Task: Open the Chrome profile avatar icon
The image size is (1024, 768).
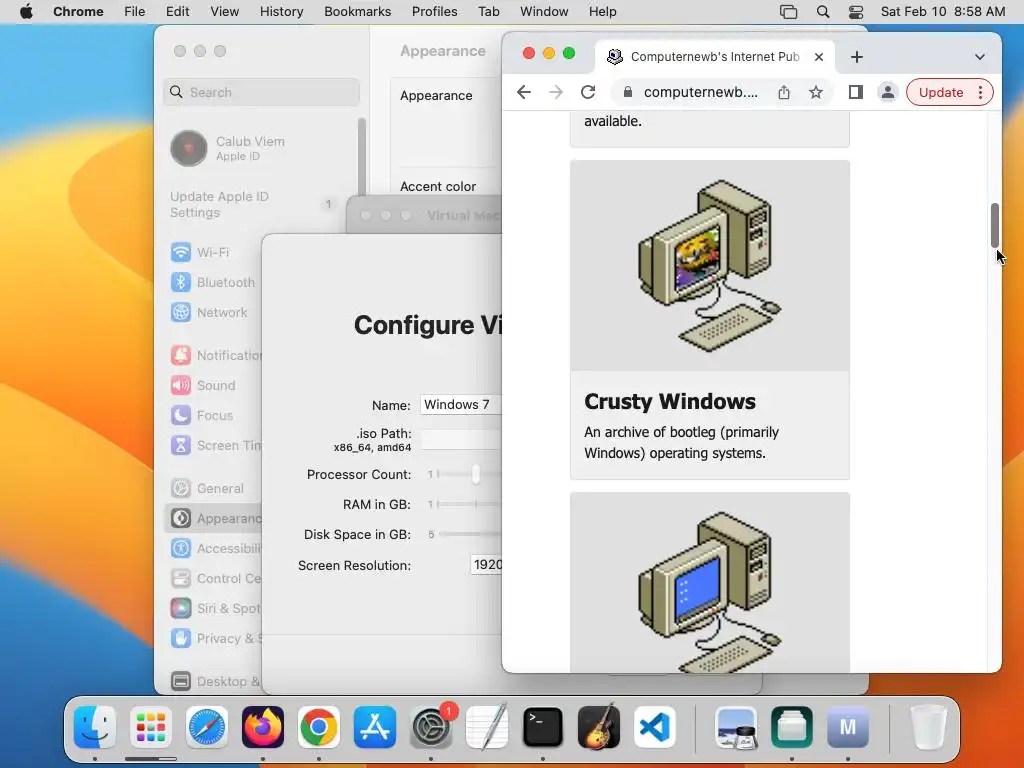Action: 888,92
